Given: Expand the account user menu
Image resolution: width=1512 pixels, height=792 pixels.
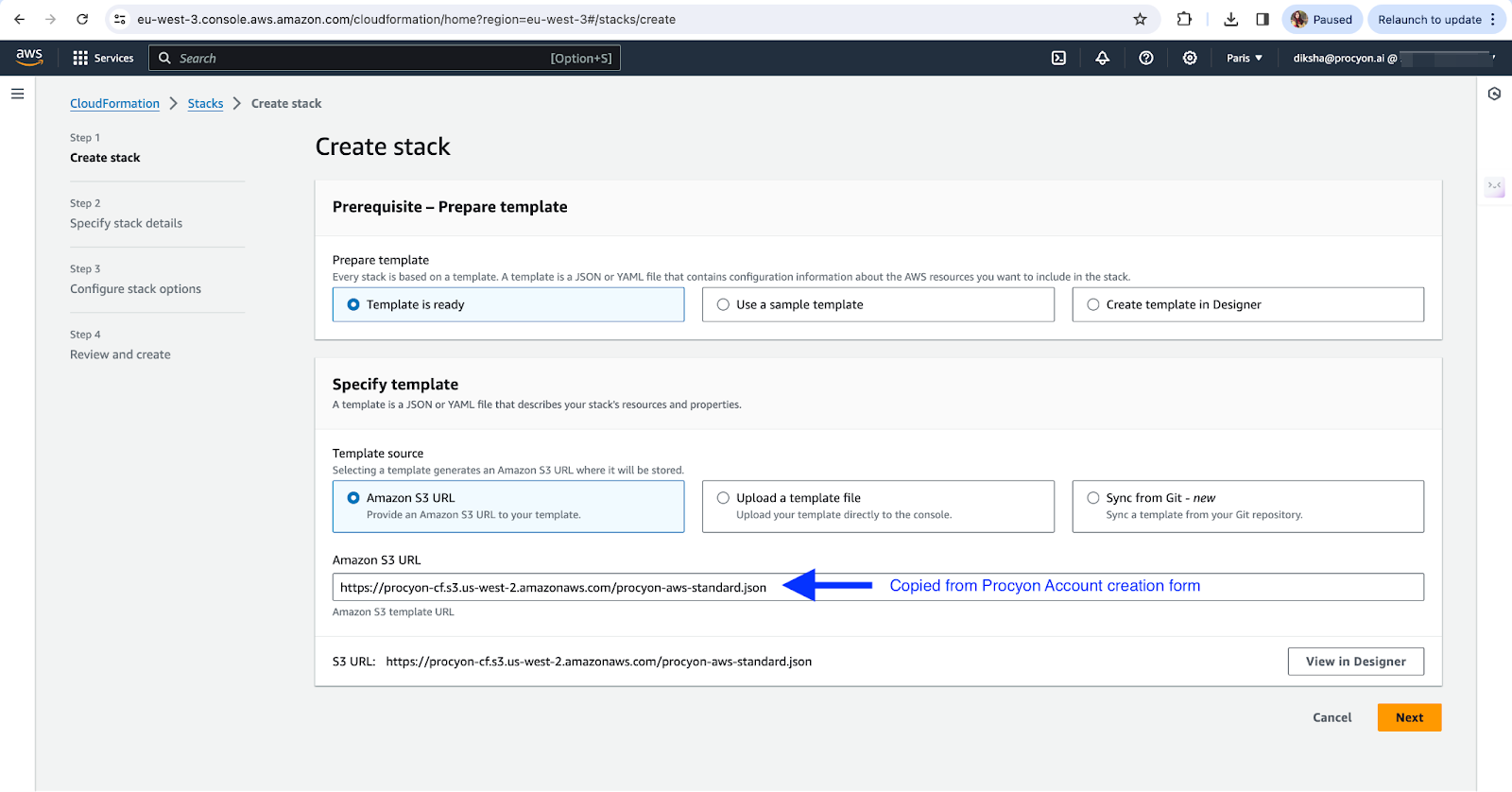Looking at the screenshot, I should click(1393, 58).
